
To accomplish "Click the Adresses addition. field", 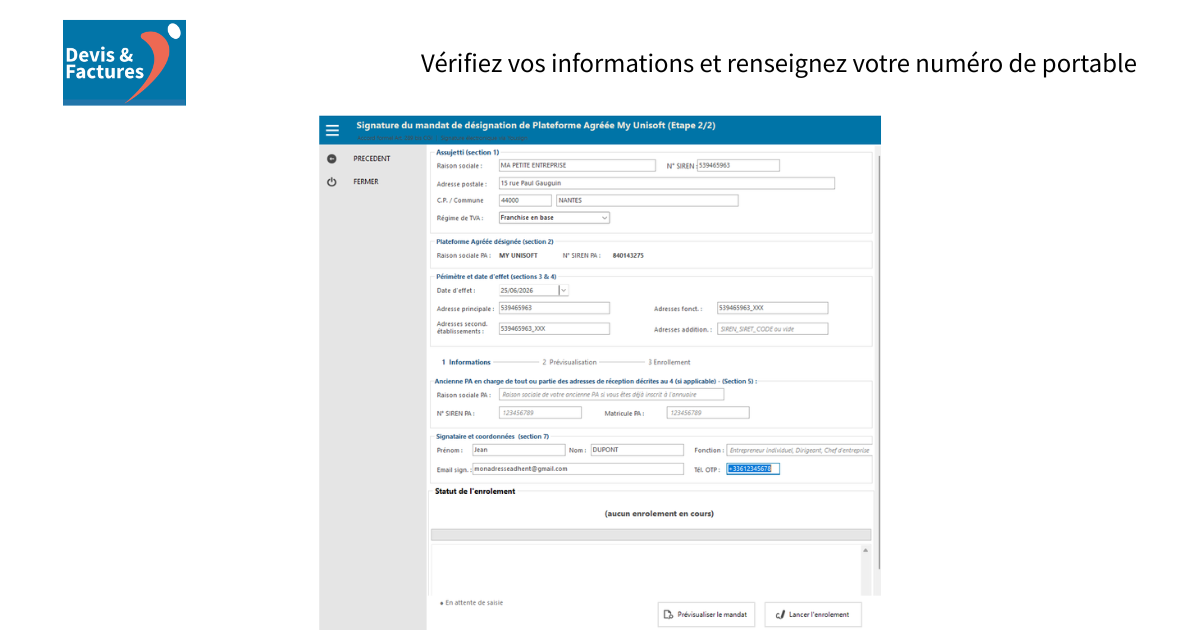I will tap(772, 328).
